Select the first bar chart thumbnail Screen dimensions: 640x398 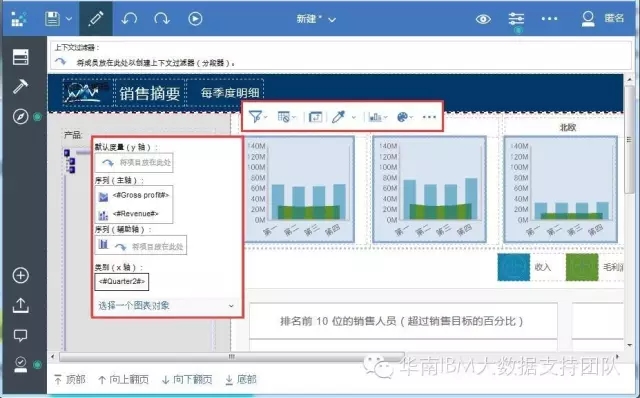[299, 190]
